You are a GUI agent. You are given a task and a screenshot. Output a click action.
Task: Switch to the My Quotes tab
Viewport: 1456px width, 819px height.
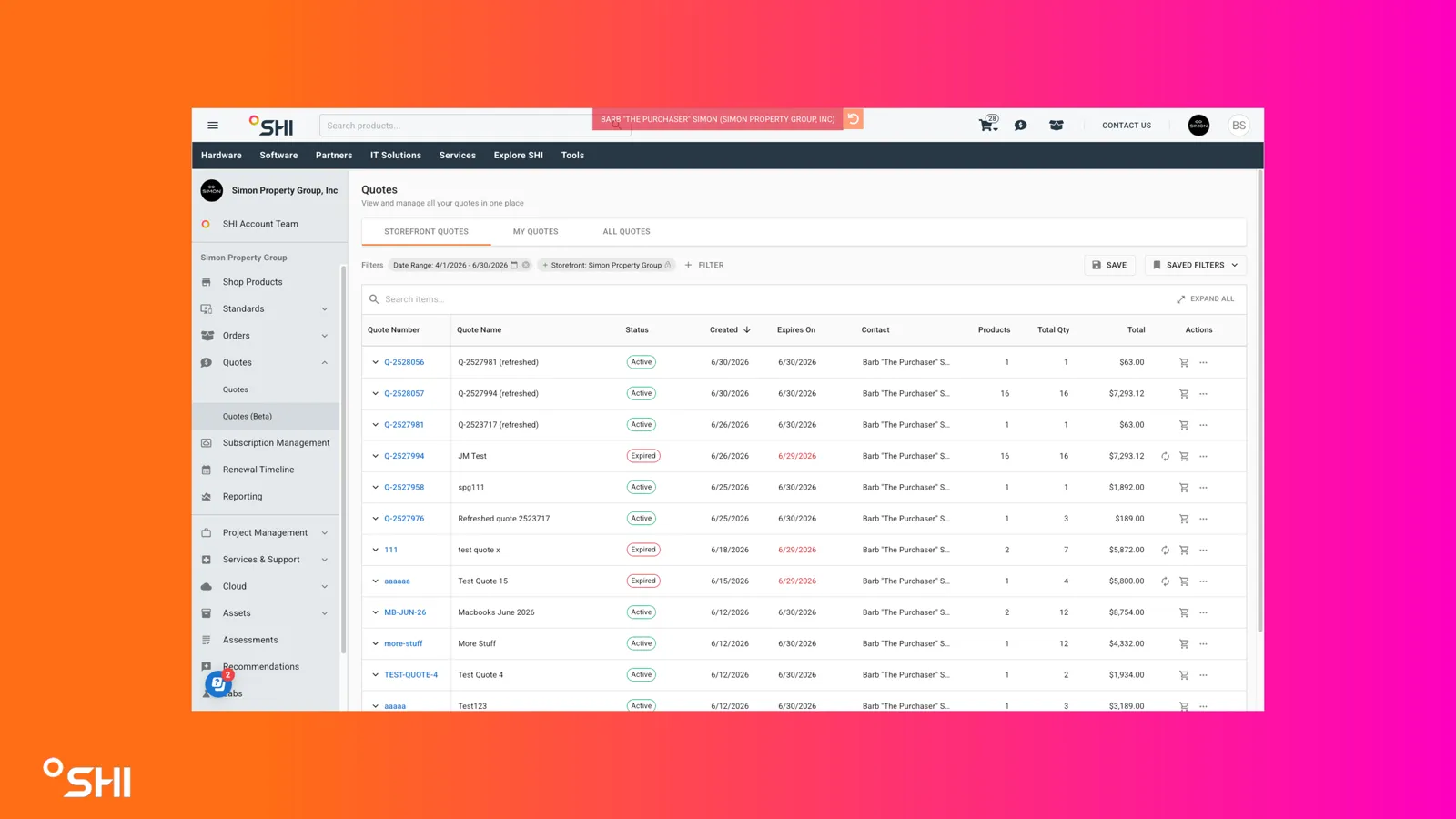point(535,231)
